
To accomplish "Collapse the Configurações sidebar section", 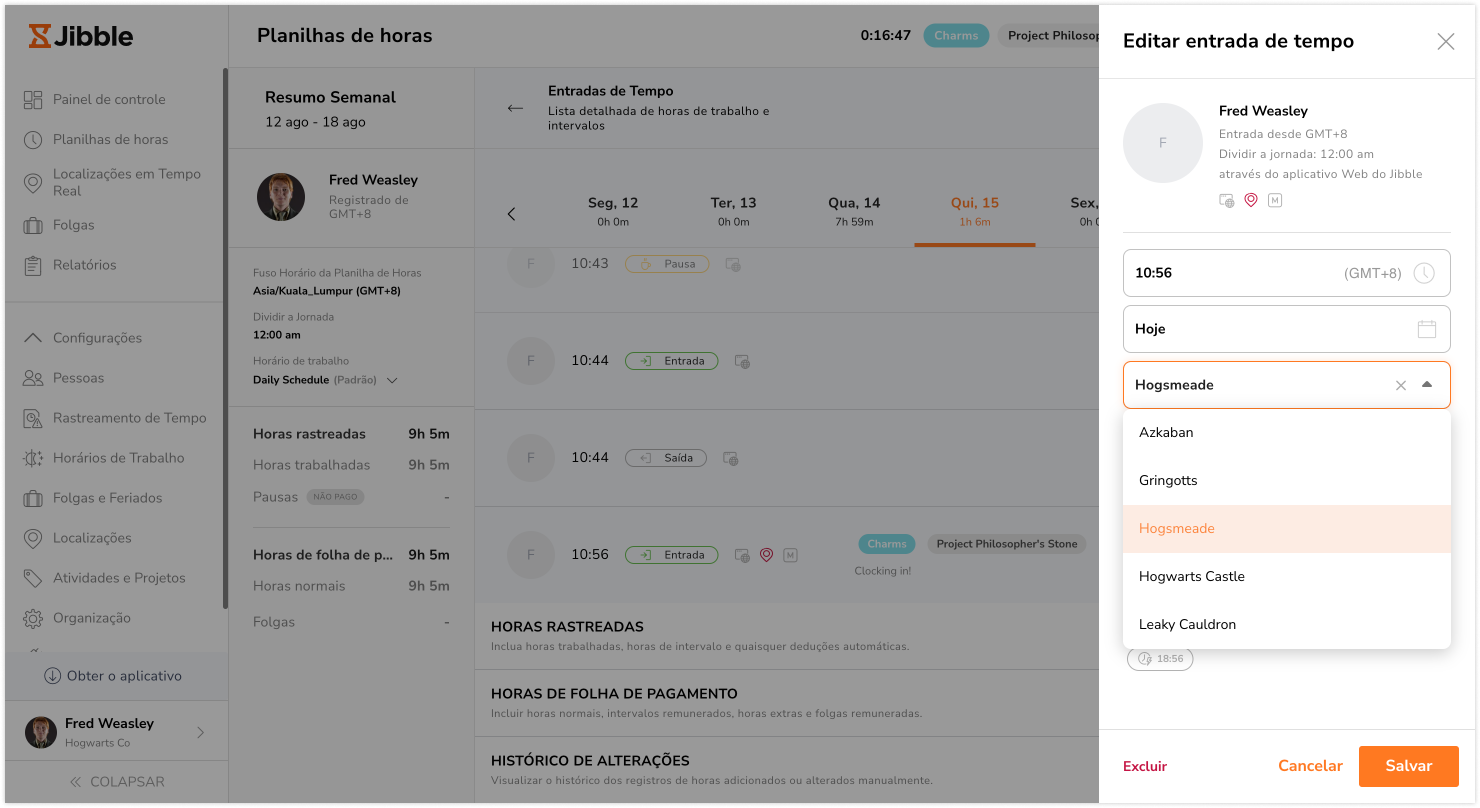I will click(x=33, y=338).
